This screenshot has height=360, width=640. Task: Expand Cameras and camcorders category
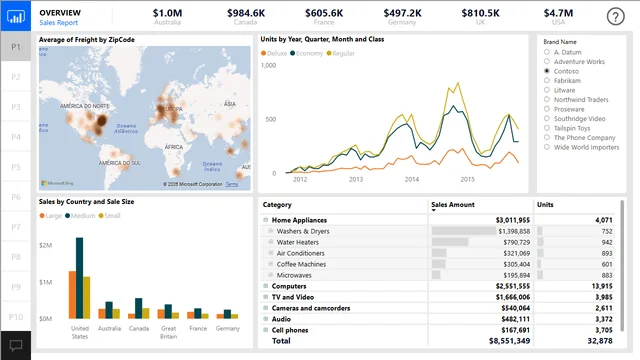[266, 308]
